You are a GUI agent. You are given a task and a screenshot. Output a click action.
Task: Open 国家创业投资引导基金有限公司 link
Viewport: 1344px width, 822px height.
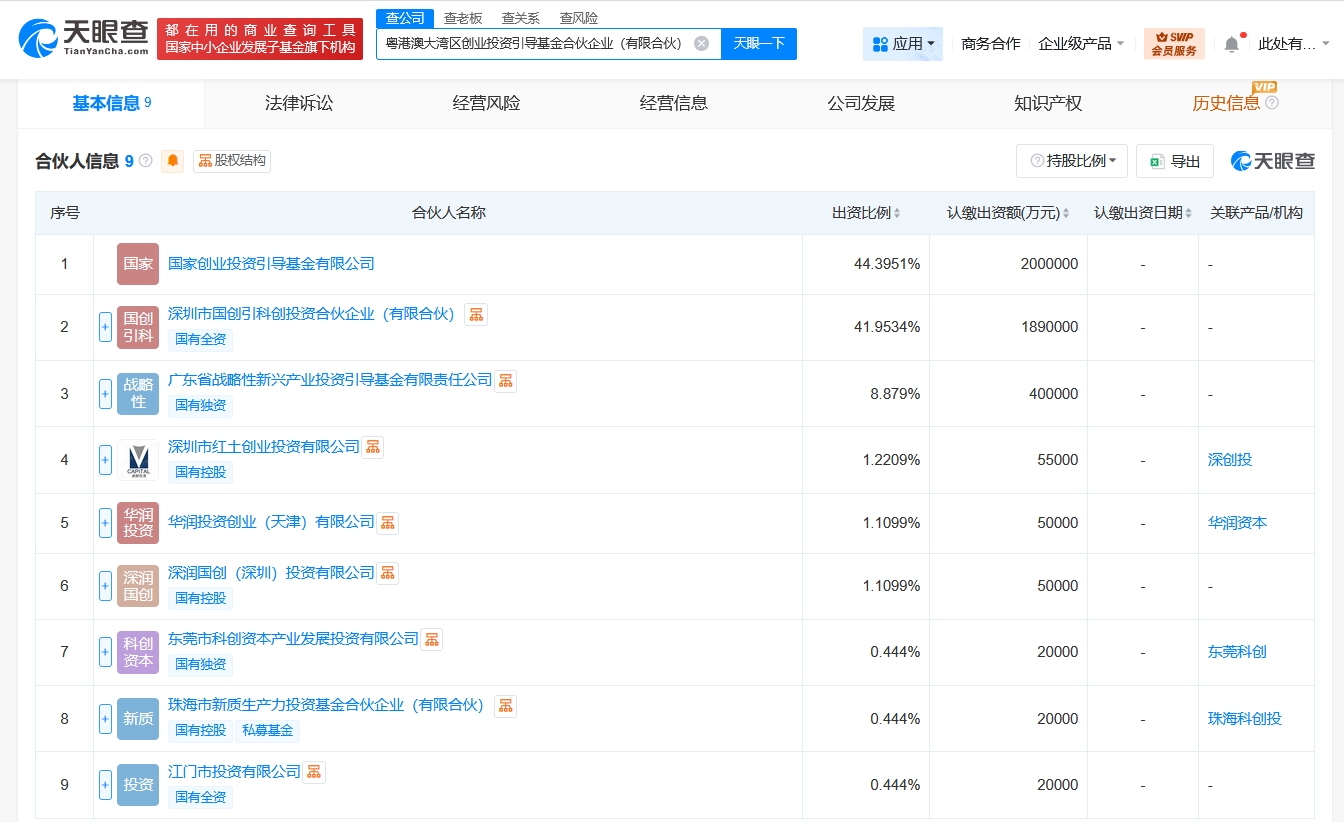click(271, 264)
